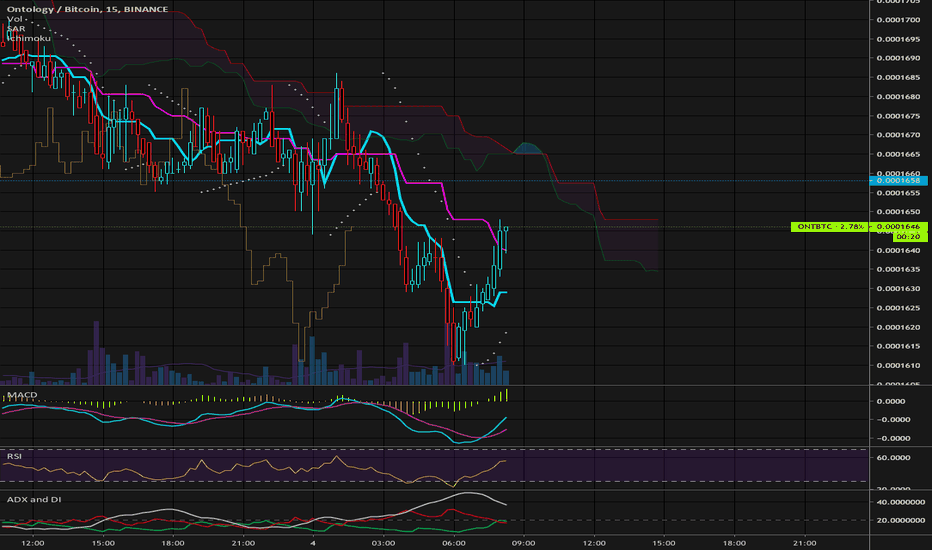Click the 0.0001690 price axis label

pyautogui.click(x=898, y=58)
